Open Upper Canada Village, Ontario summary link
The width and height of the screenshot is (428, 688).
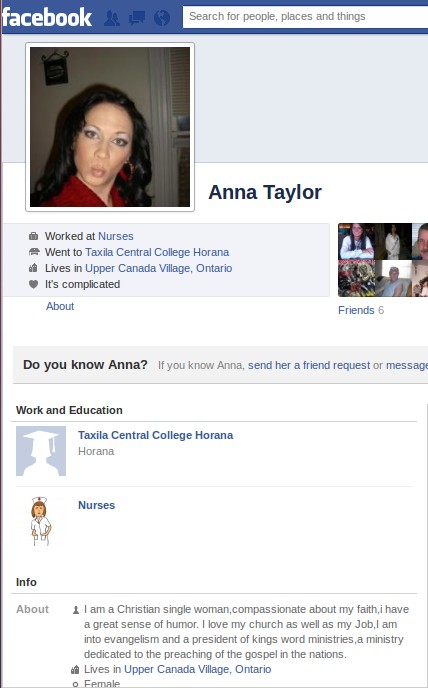(x=158, y=269)
